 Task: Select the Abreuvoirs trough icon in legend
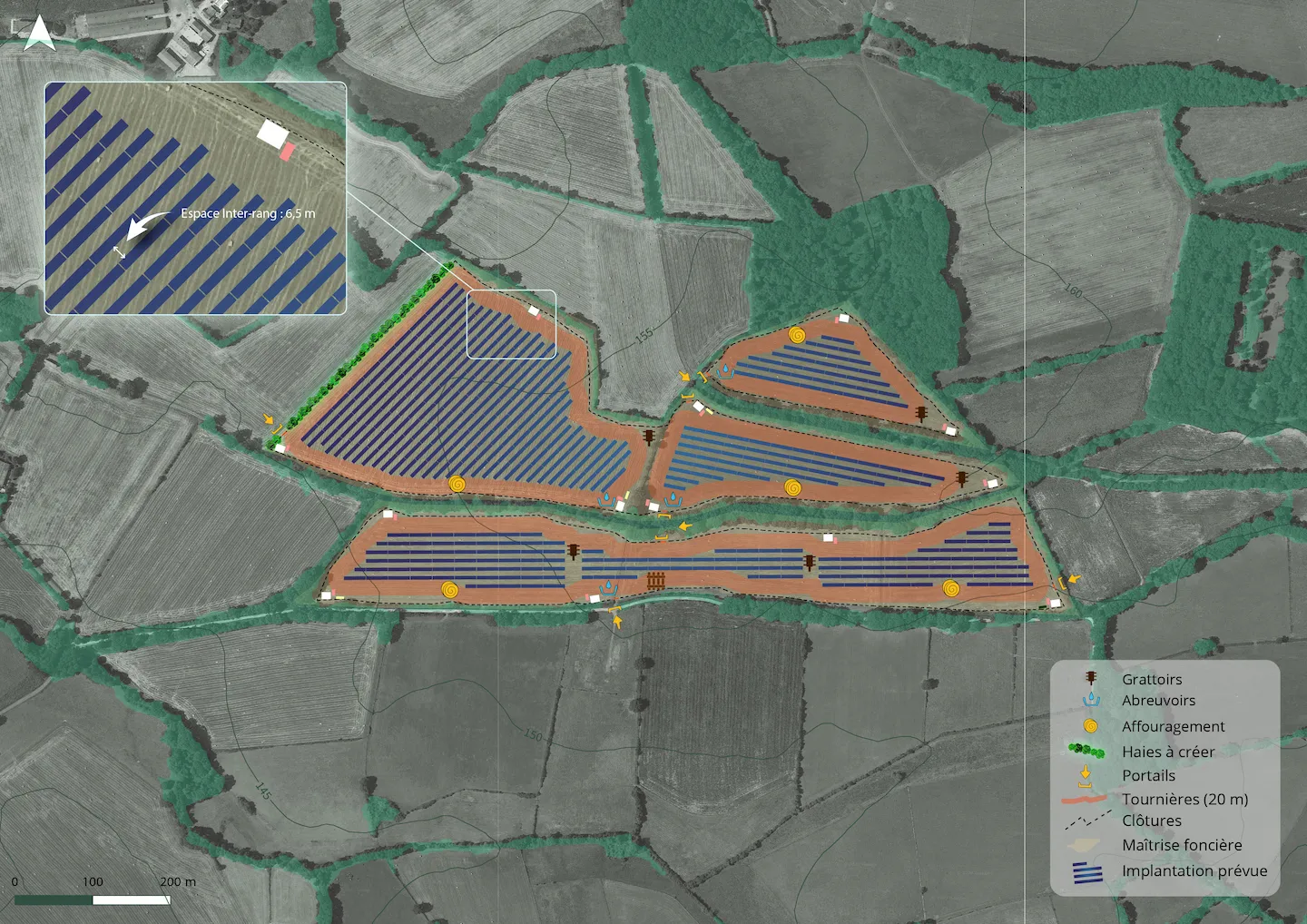click(1091, 701)
